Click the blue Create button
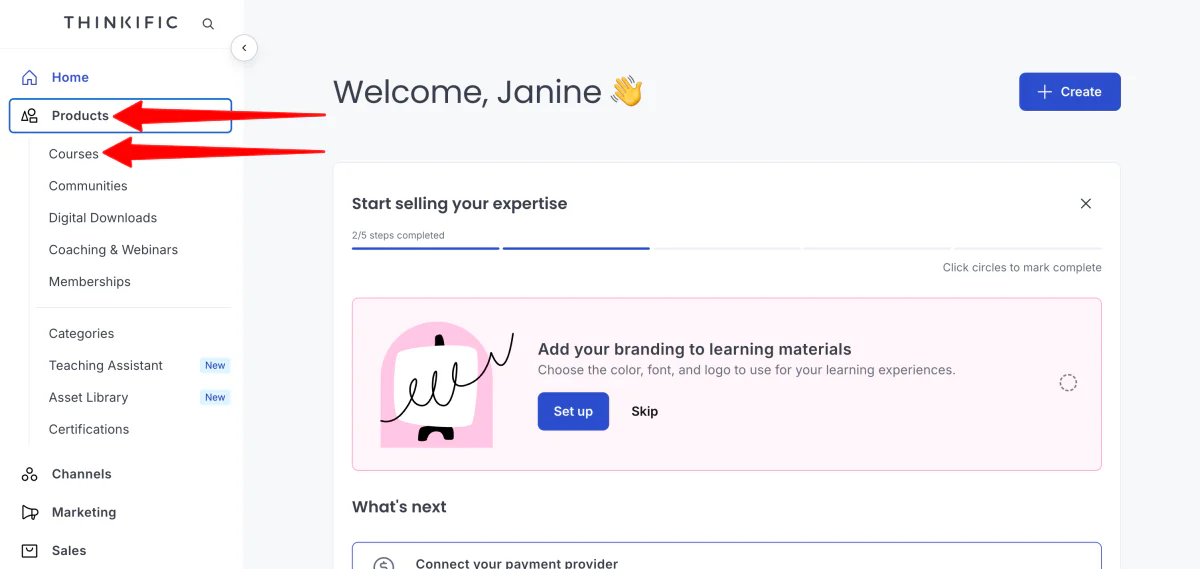The image size is (1200, 569). click(x=1070, y=92)
